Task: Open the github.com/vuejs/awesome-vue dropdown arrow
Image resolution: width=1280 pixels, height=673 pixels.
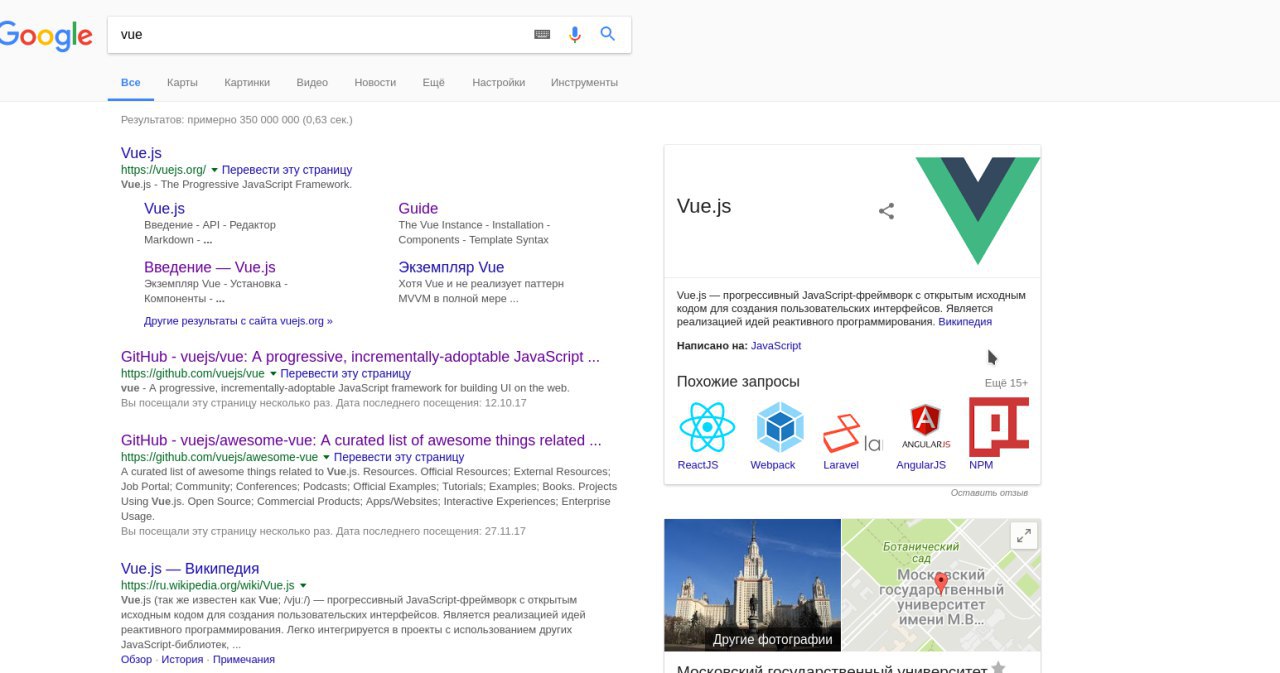Action: pos(326,457)
